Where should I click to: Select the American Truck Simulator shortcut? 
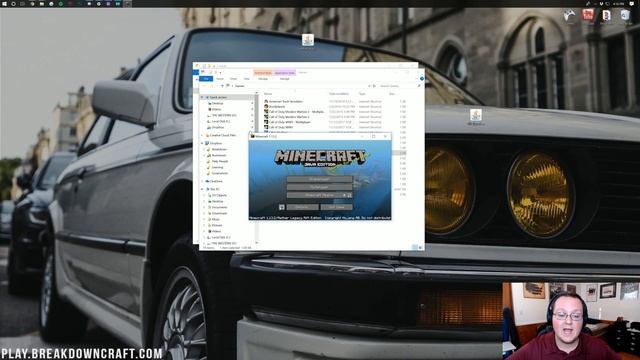pyautogui.click(x=286, y=101)
